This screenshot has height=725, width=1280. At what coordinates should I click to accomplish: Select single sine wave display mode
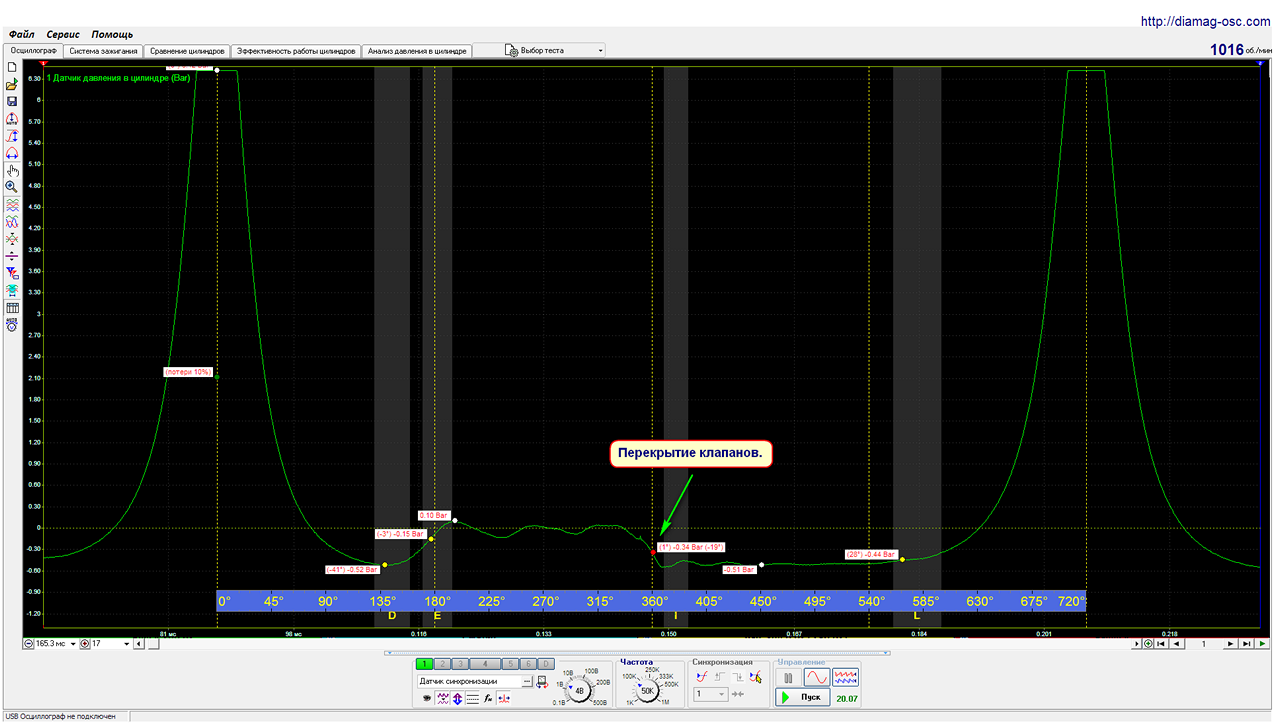[817, 678]
